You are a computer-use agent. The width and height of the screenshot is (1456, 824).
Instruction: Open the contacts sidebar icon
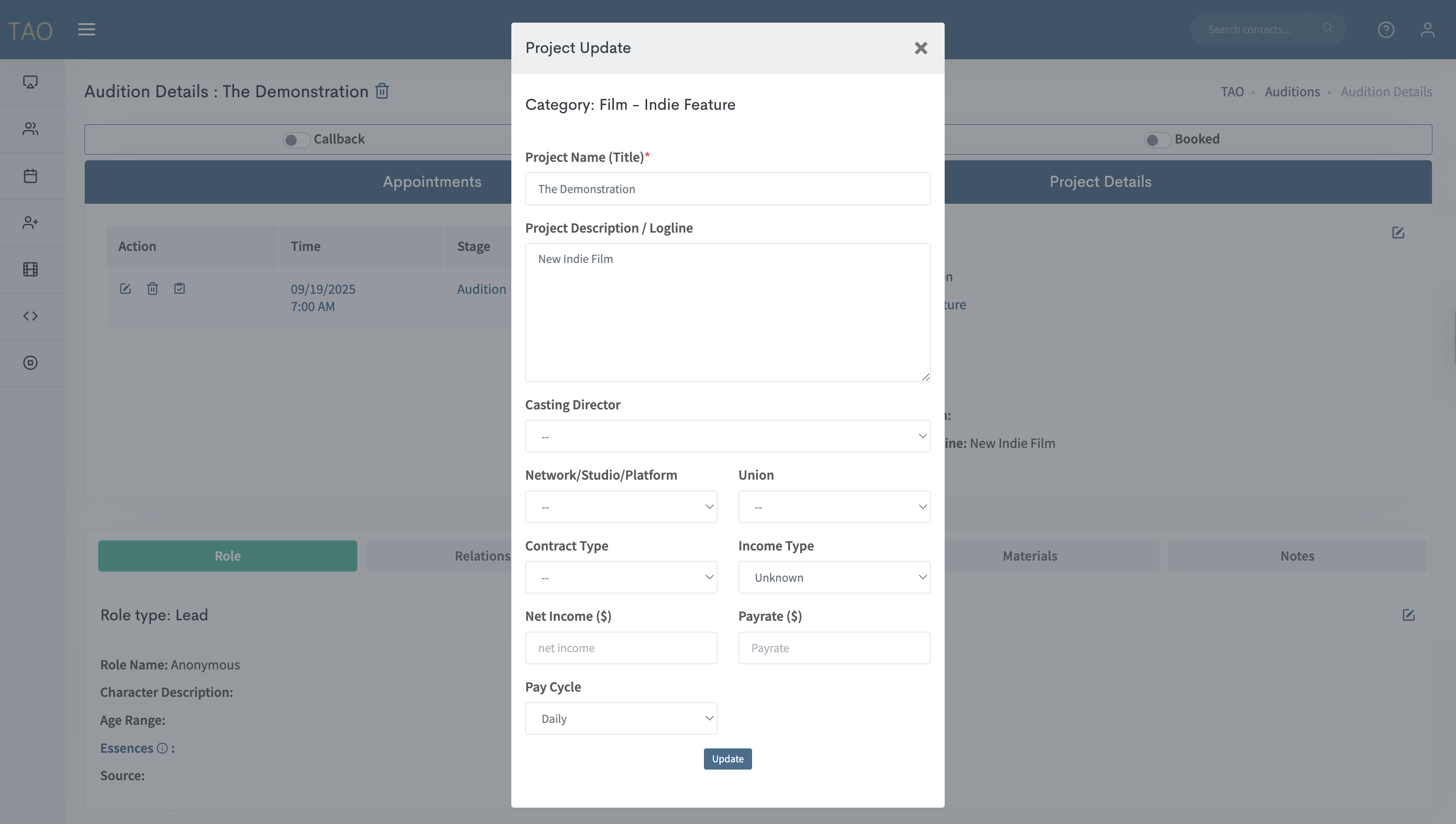click(30, 129)
